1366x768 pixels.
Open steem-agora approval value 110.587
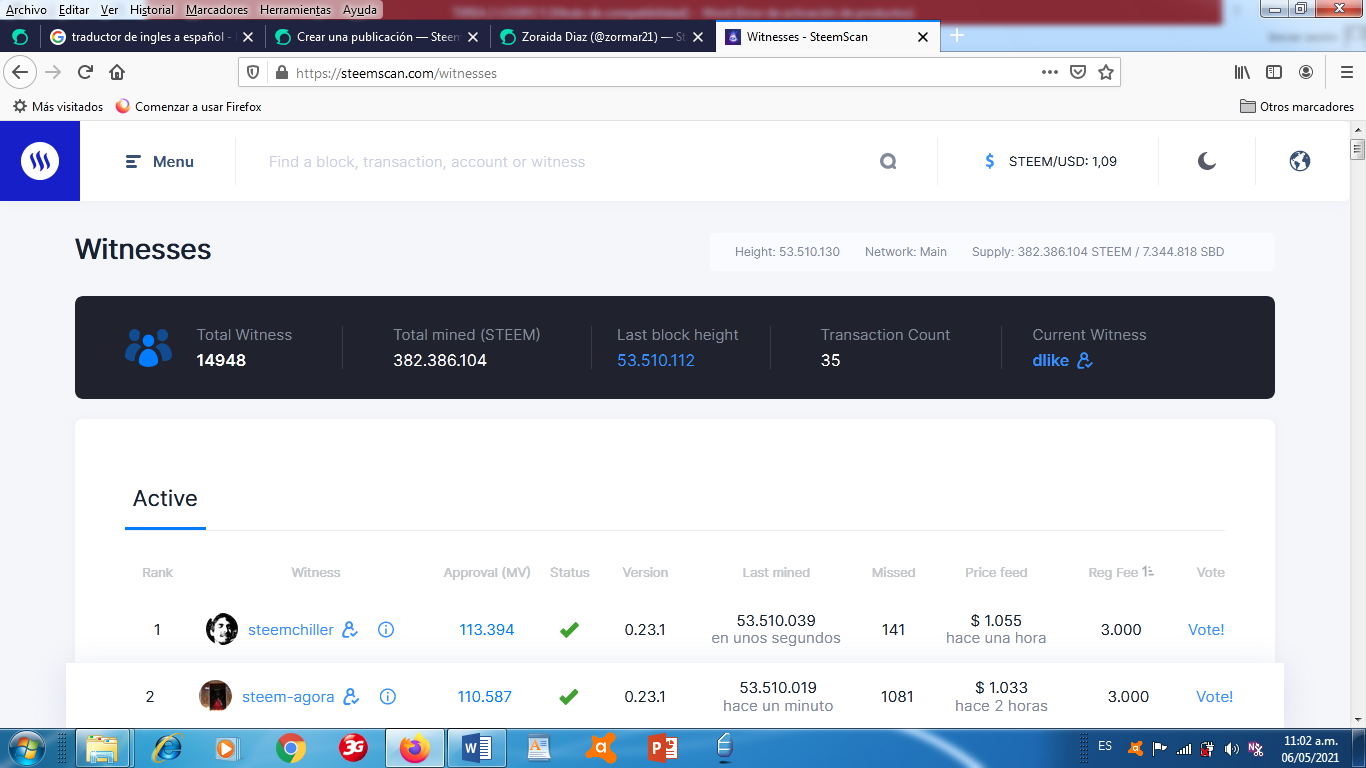pyautogui.click(x=485, y=697)
